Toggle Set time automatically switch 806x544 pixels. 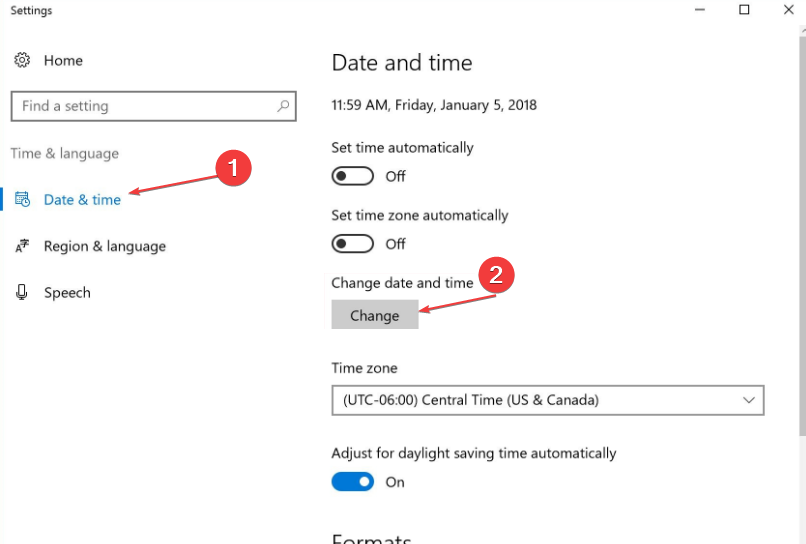353,176
